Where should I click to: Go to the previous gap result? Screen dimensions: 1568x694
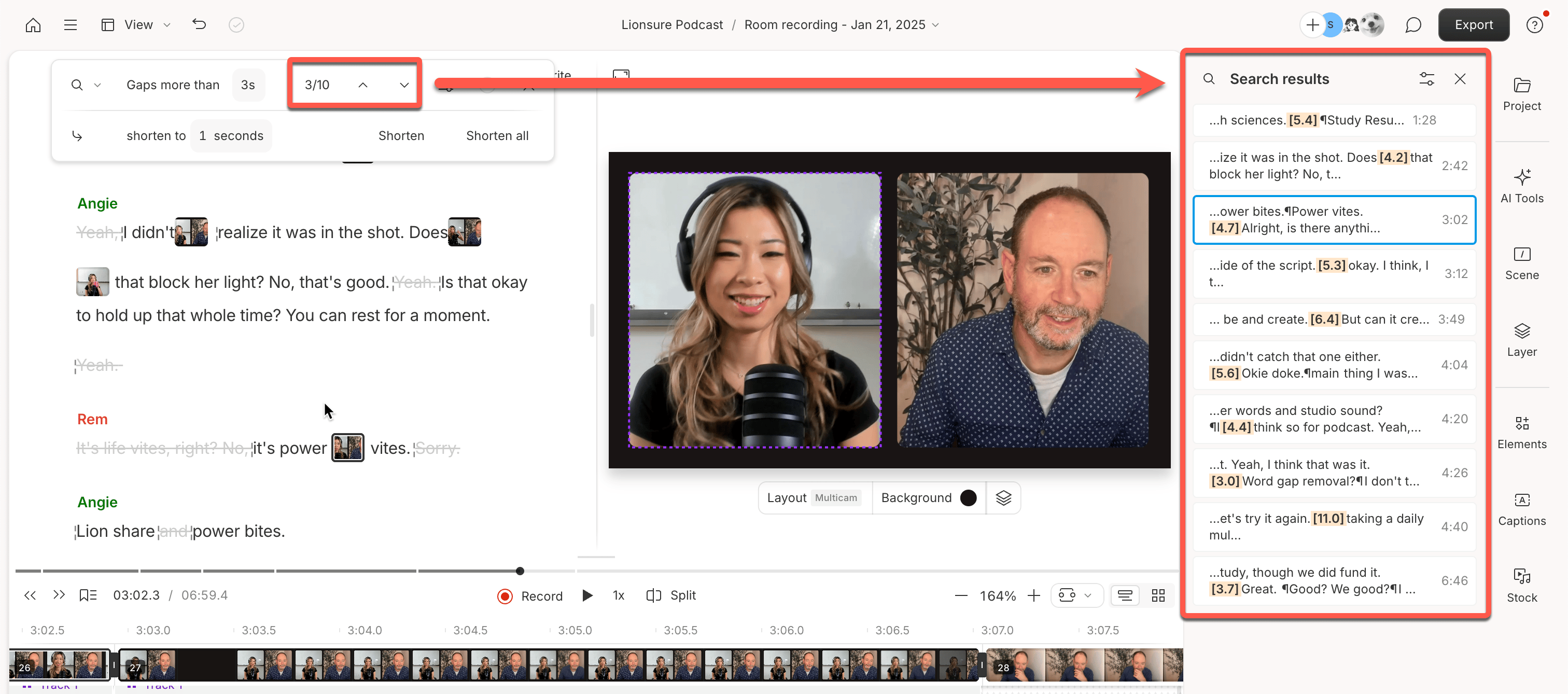click(x=363, y=85)
